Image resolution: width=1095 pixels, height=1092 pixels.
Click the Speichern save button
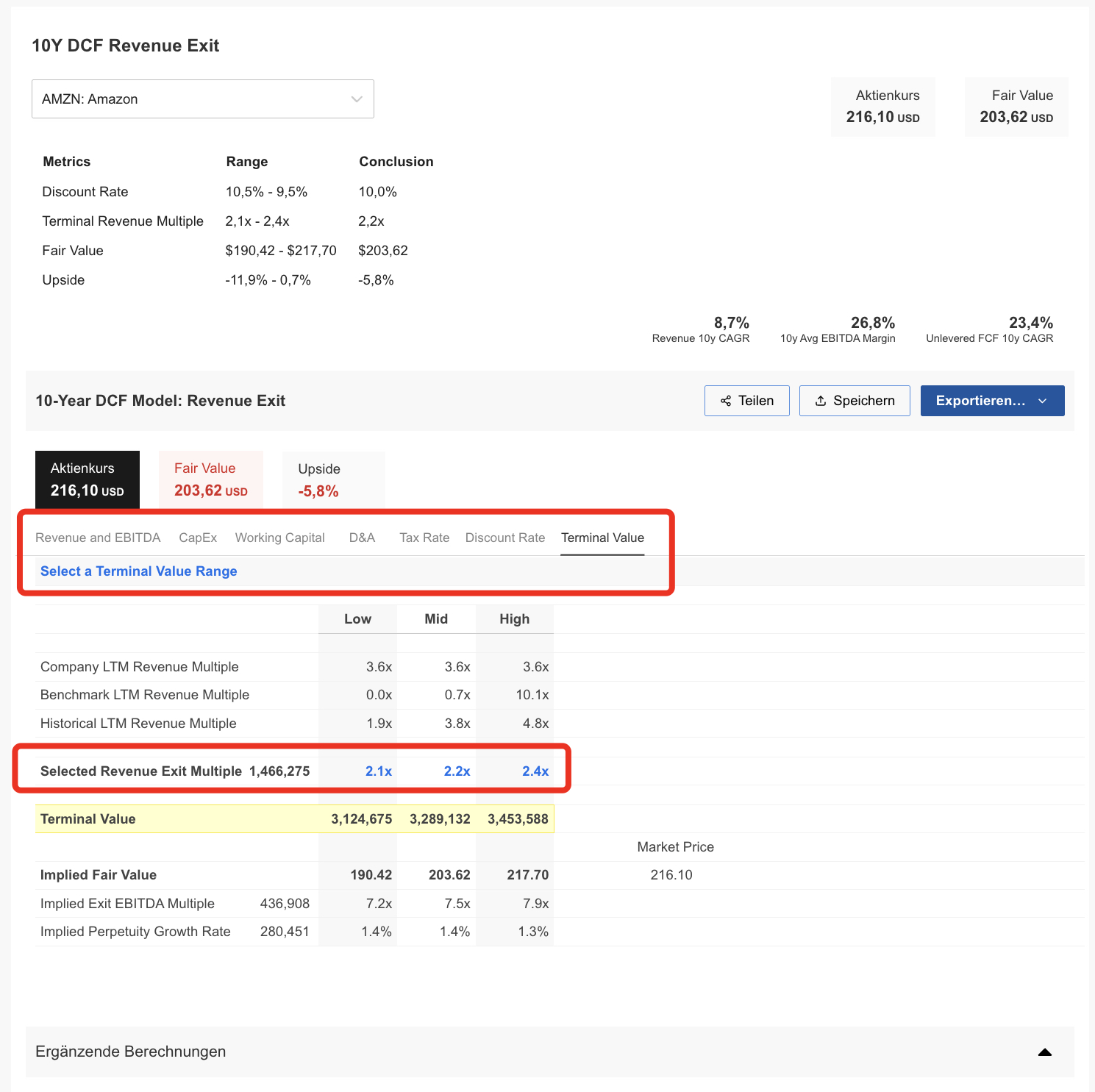[x=855, y=401]
